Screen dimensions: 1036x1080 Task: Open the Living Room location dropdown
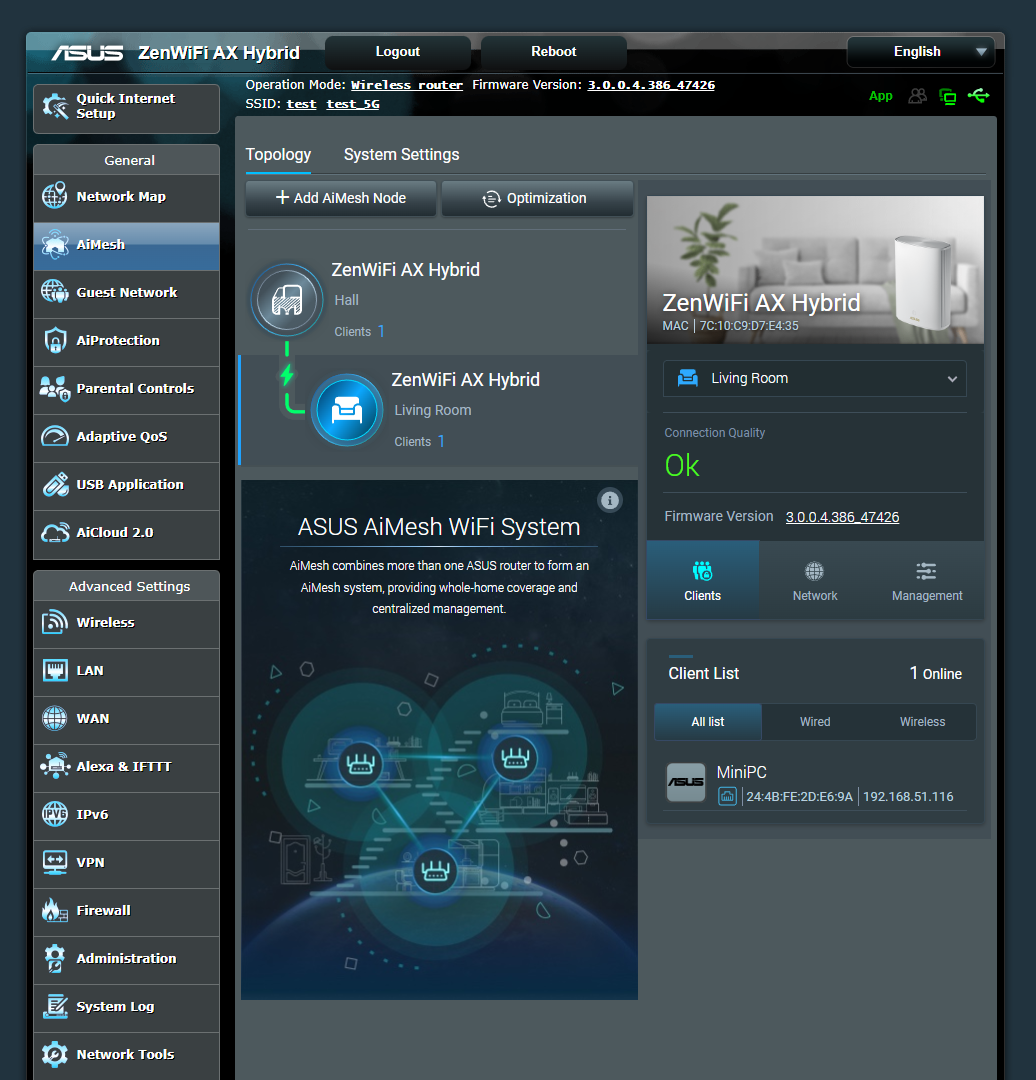click(x=814, y=379)
